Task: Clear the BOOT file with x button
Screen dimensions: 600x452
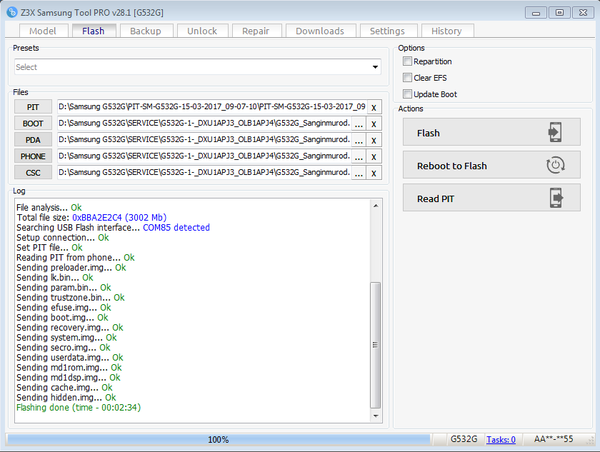Action: [x=374, y=123]
